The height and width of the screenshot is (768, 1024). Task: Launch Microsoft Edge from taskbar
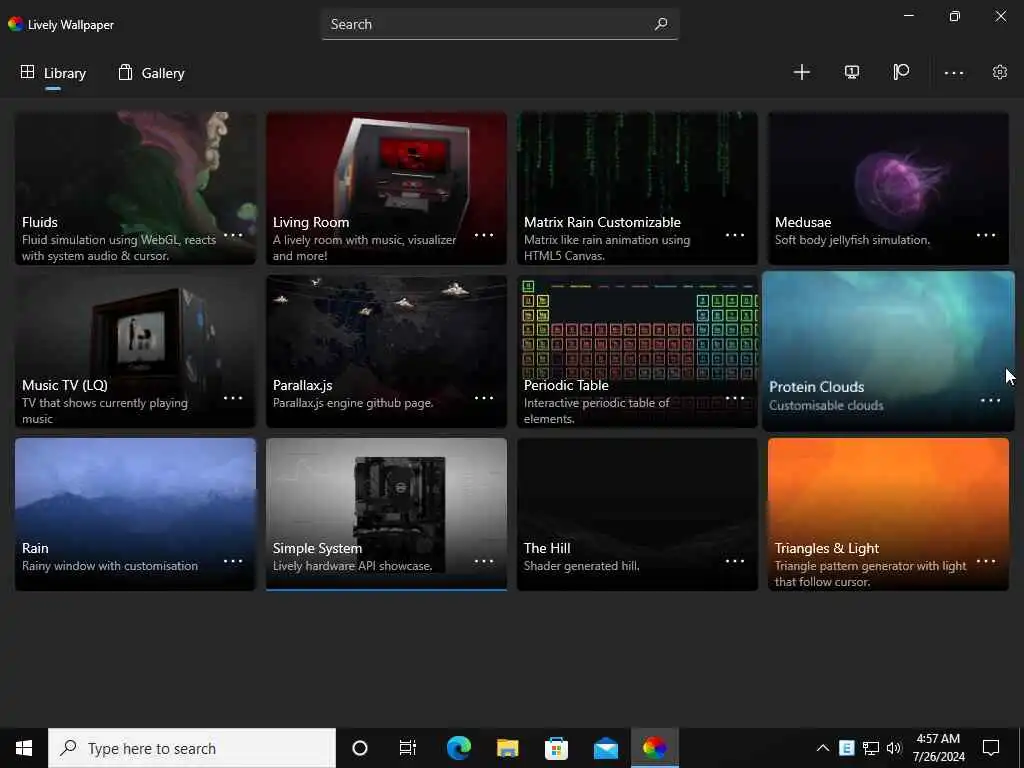pos(459,748)
